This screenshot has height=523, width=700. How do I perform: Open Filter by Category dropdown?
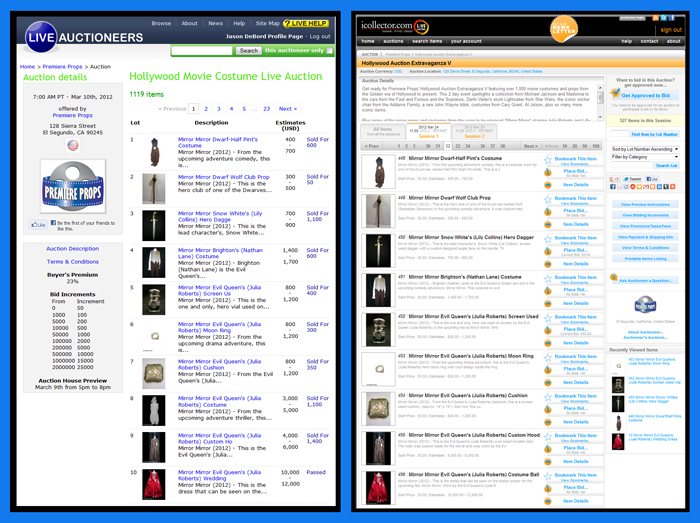click(x=645, y=157)
